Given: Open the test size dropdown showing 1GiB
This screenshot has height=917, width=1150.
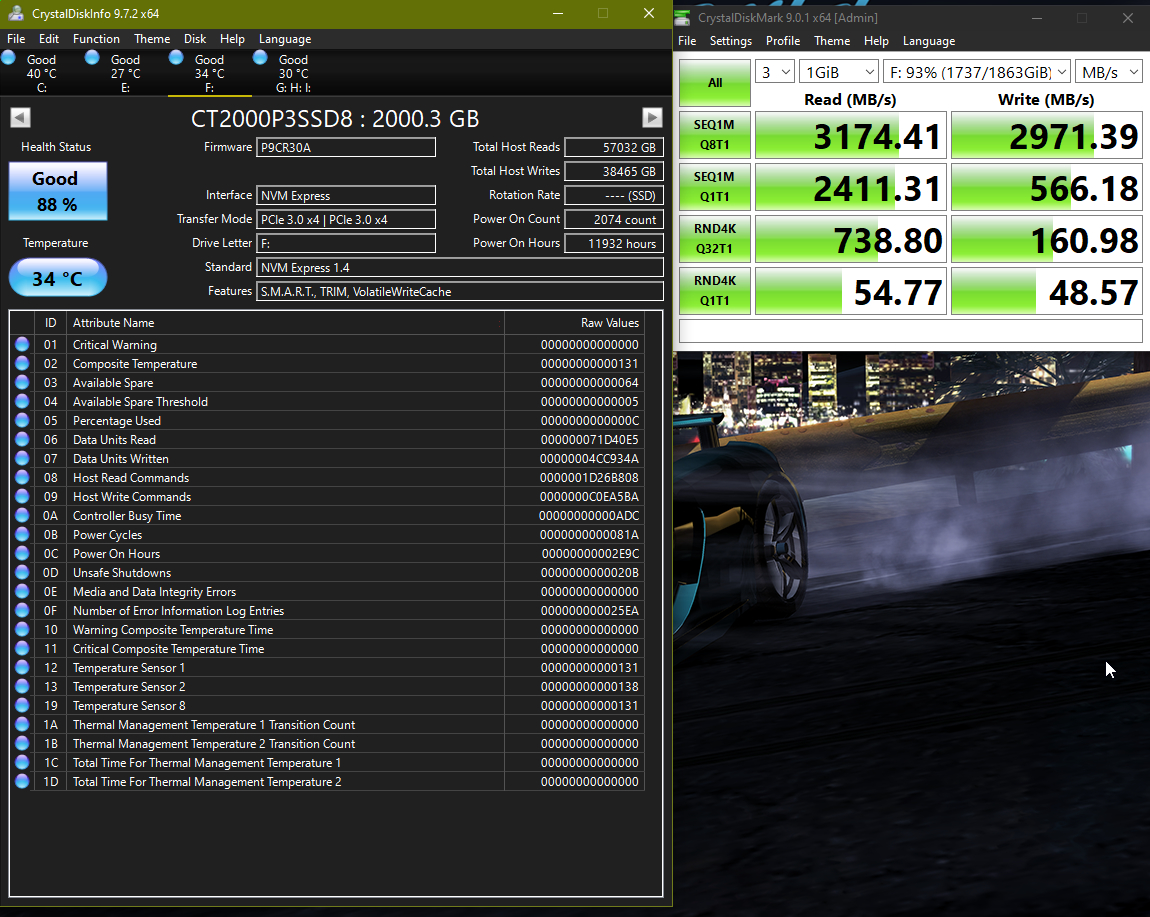Looking at the screenshot, I should tap(838, 72).
